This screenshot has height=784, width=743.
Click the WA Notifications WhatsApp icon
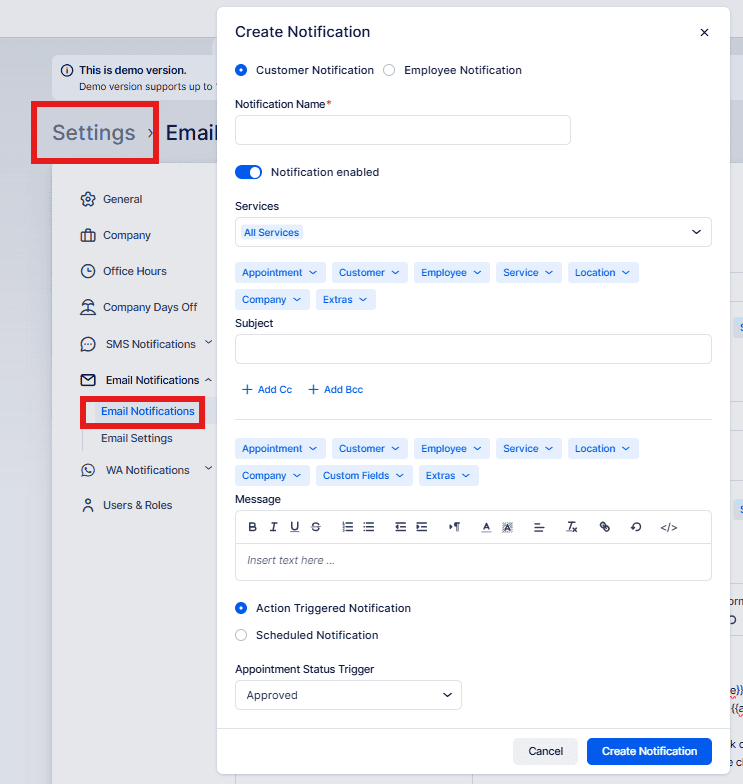click(88, 470)
